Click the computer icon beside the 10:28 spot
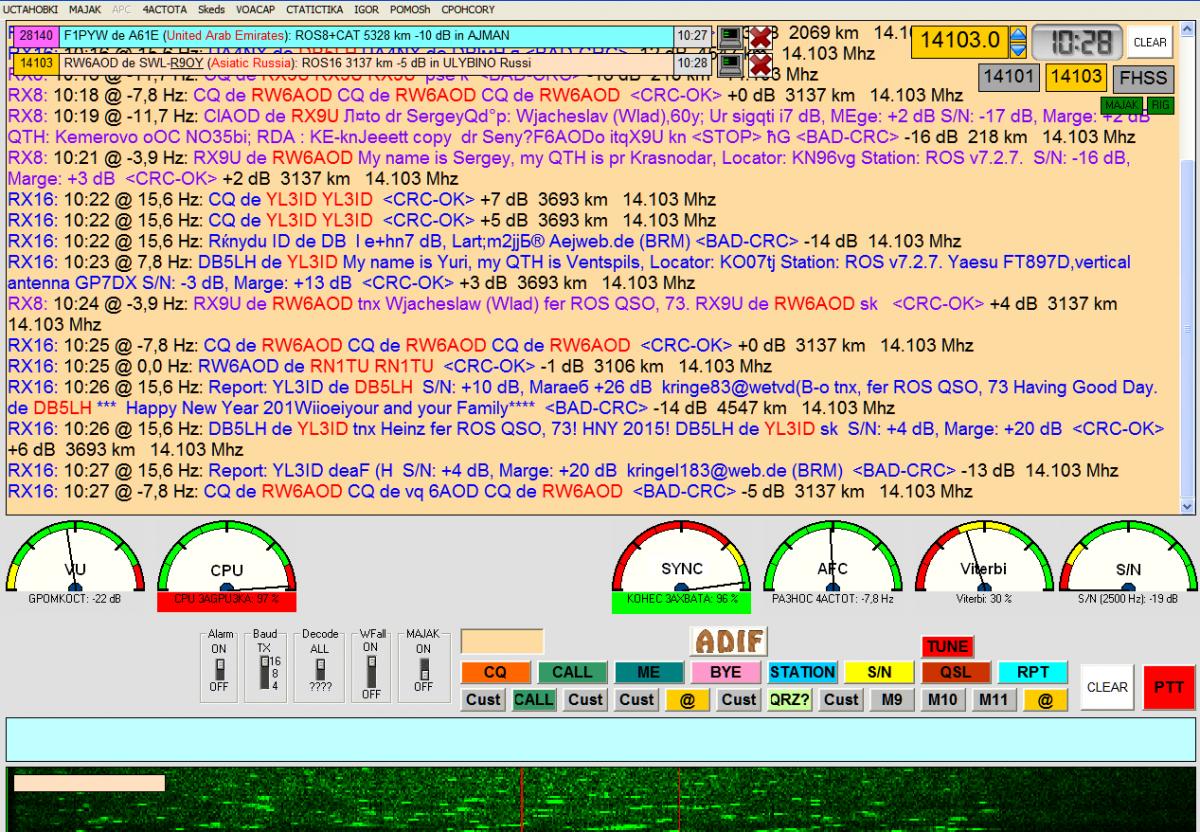The height and width of the screenshot is (832, 1200). coord(731,64)
